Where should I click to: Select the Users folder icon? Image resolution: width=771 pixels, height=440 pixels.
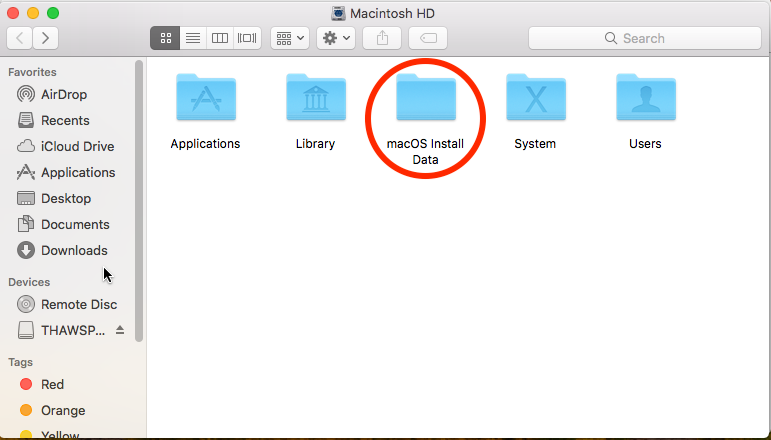(646, 97)
